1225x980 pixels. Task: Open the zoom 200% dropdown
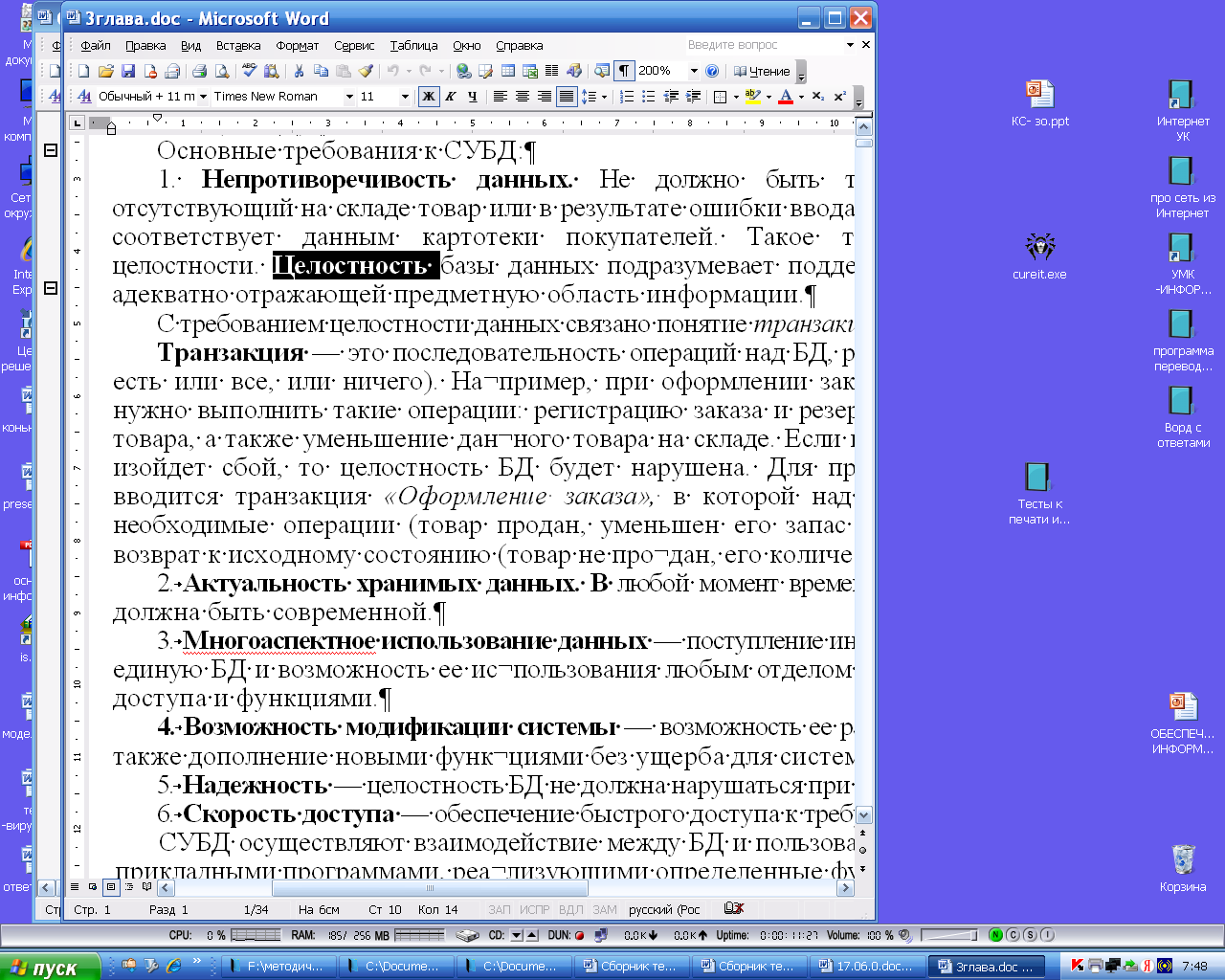coord(694,71)
